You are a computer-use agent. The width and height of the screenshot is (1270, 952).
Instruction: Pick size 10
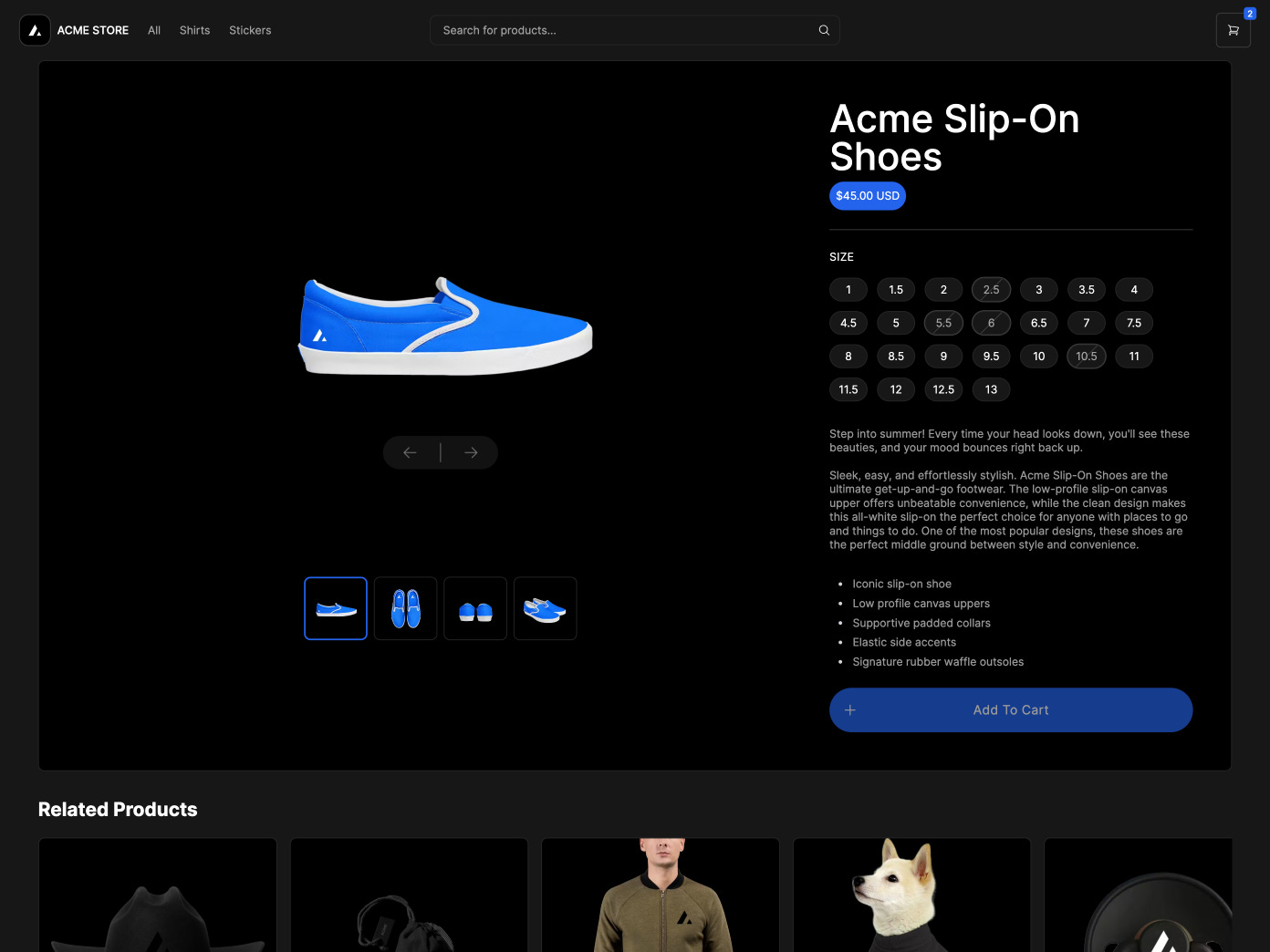pyautogui.click(x=1039, y=357)
